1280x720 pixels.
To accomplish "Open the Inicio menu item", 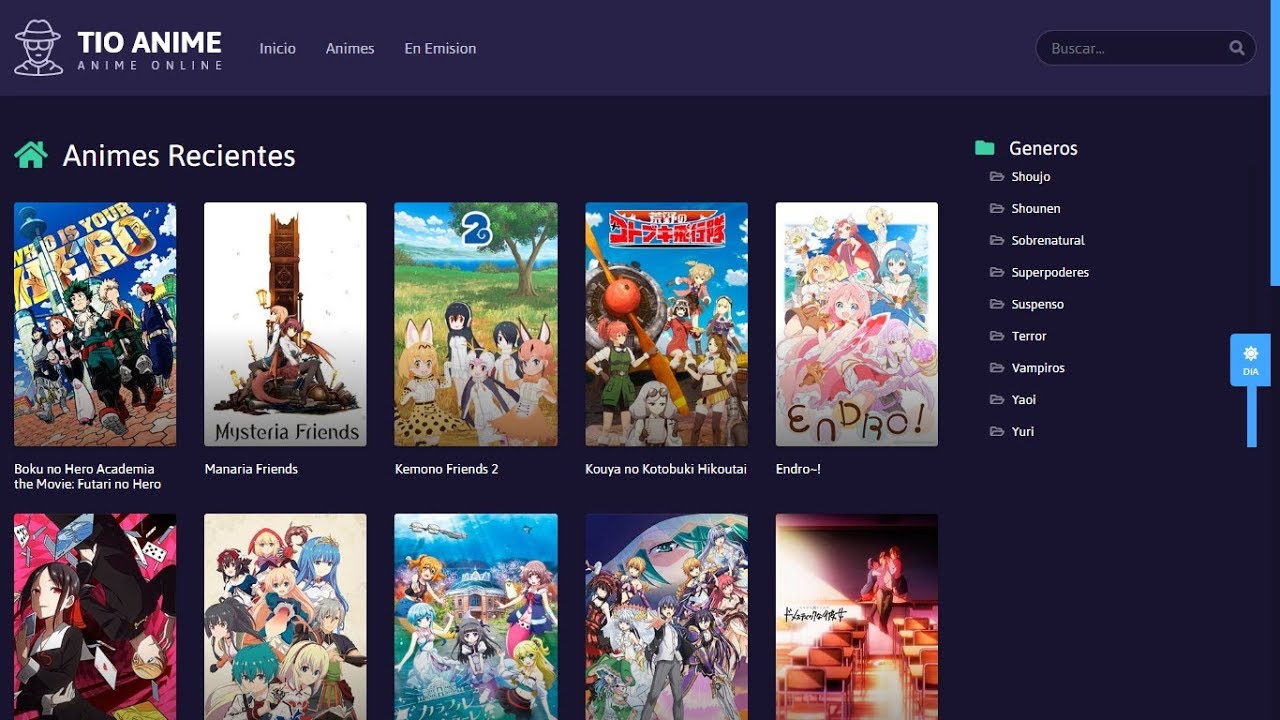I will (277, 48).
